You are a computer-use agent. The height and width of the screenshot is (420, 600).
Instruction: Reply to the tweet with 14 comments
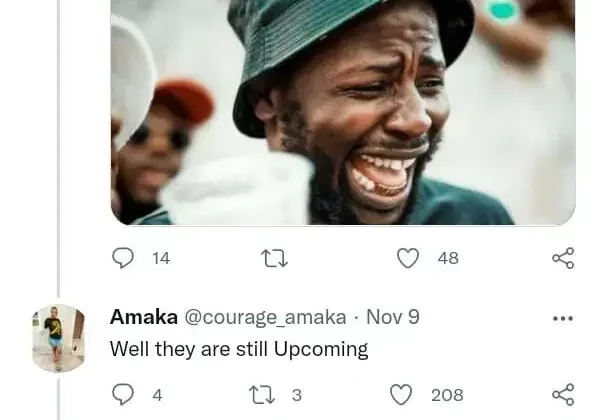[123, 258]
